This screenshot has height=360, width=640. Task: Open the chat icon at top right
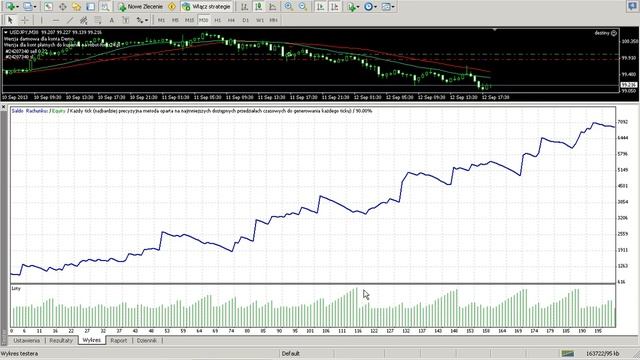632,6
